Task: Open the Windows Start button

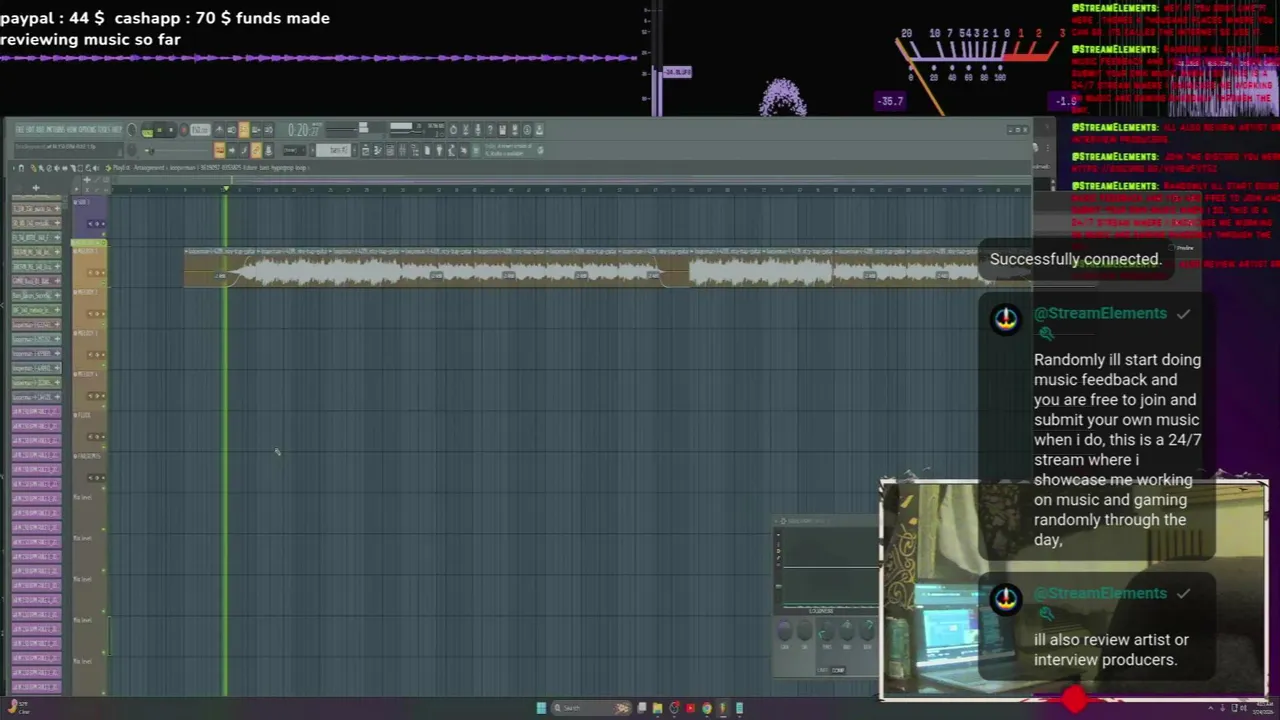Action: 541,708
